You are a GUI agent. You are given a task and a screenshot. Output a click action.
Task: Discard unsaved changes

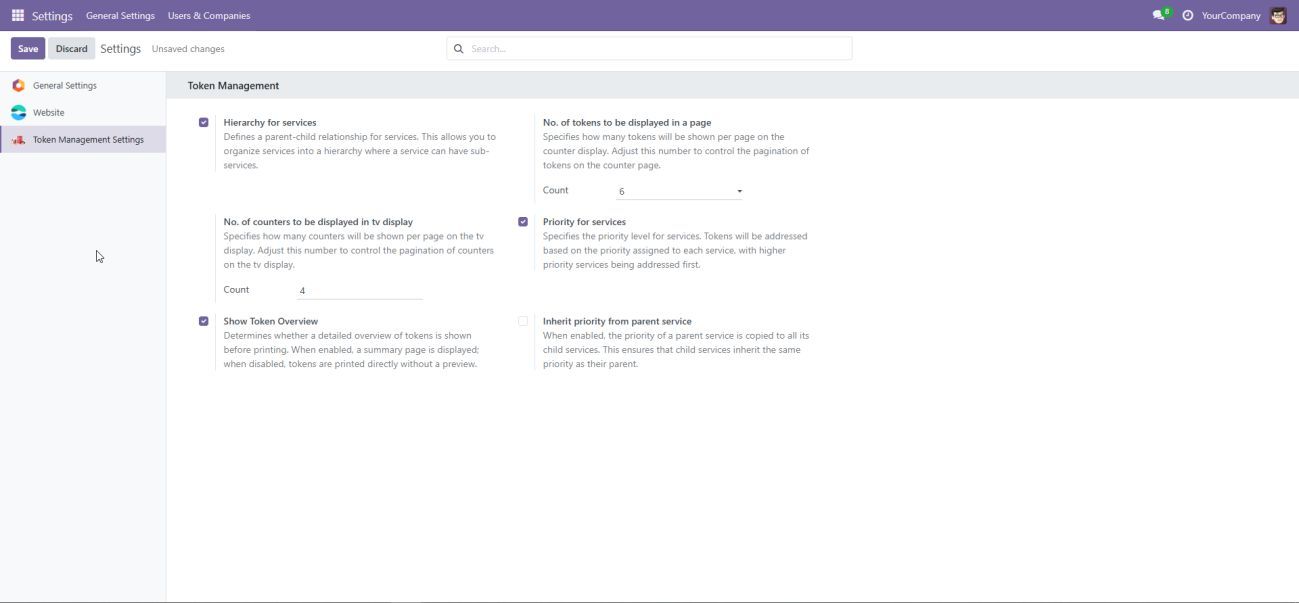click(x=71, y=48)
